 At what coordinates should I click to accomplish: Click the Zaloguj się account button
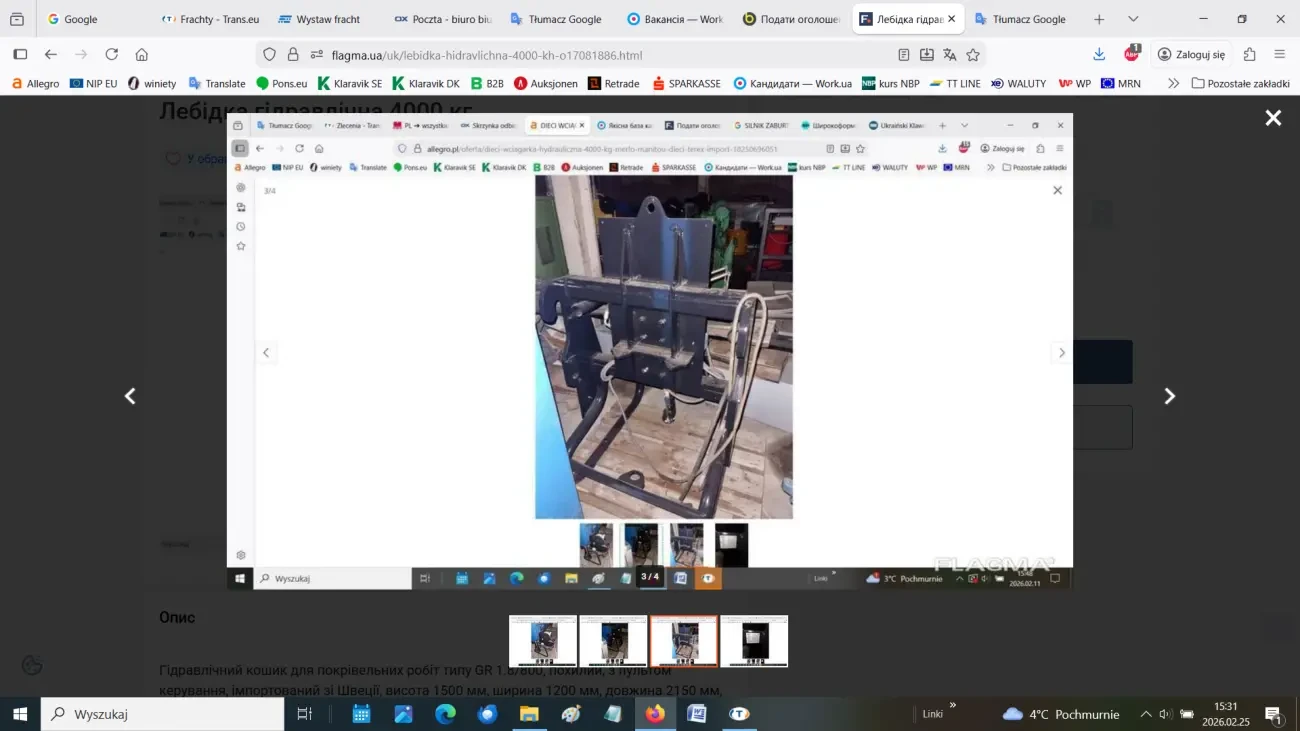click(x=1191, y=55)
